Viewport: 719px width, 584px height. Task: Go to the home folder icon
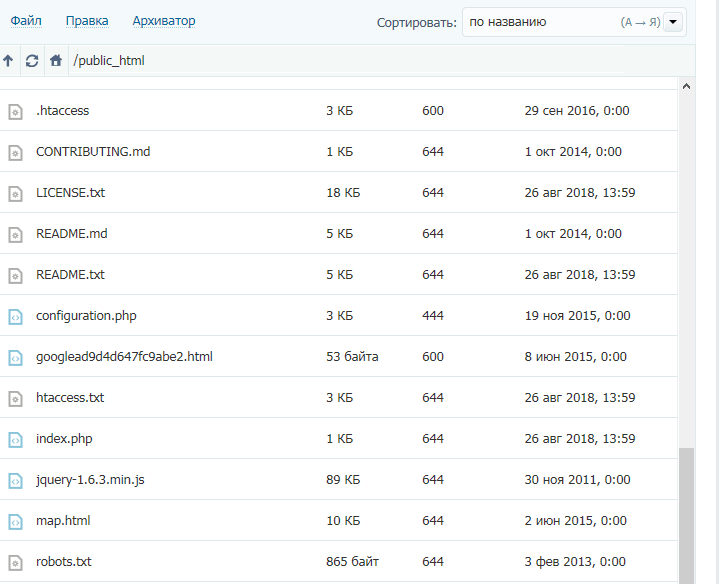tap(56, 61)
